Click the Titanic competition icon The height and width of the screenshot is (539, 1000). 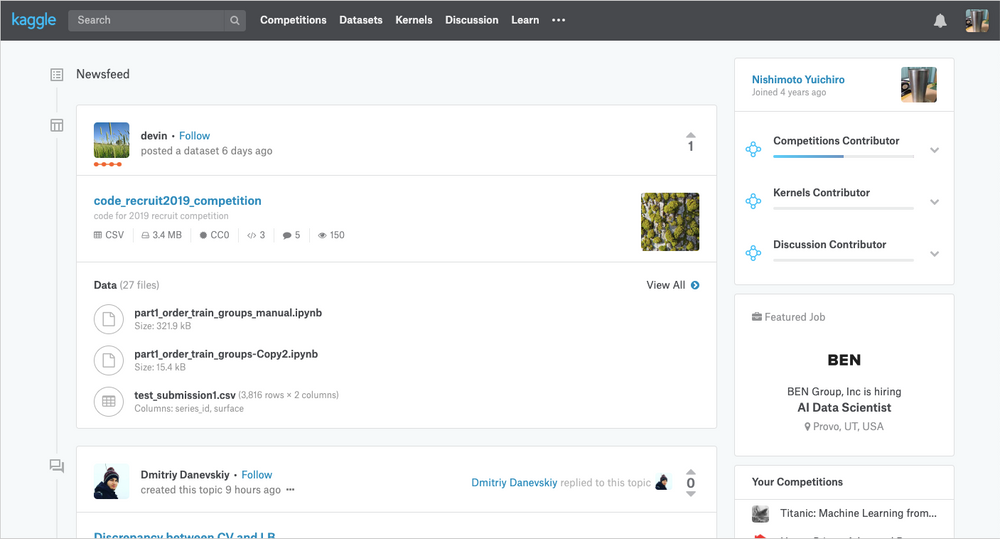pos(760,513)
